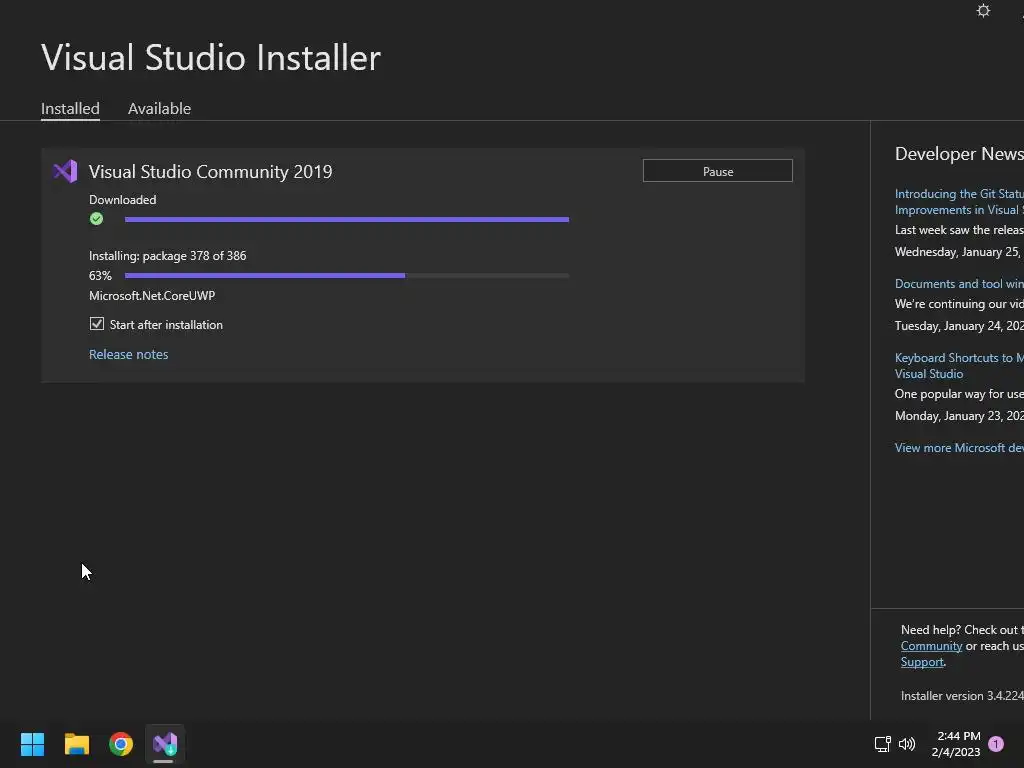Open the Release notes link
Screen dimensions: 1024x768
pyautogui.click(x=129, y=354)
